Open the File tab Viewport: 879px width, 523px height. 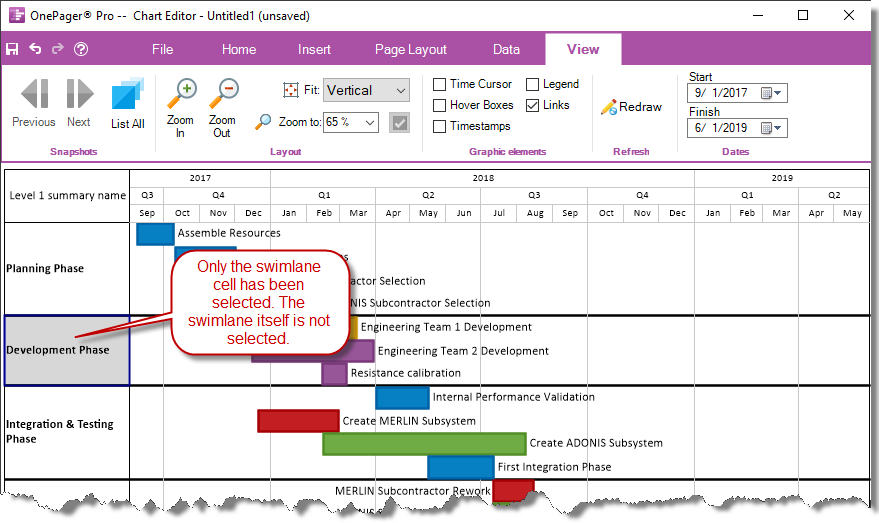pyautogui.click(x=163, y=49)
